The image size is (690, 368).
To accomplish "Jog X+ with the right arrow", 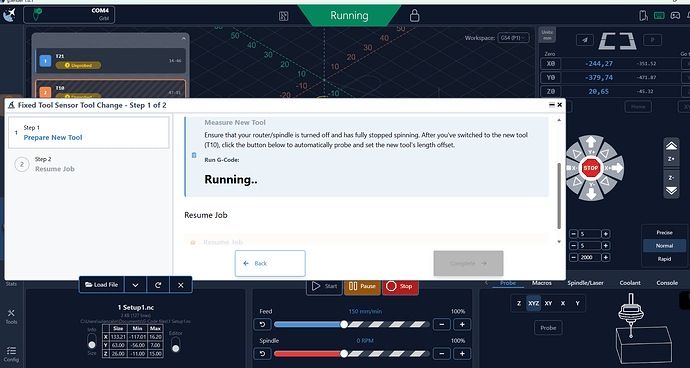I will point(615,168).
